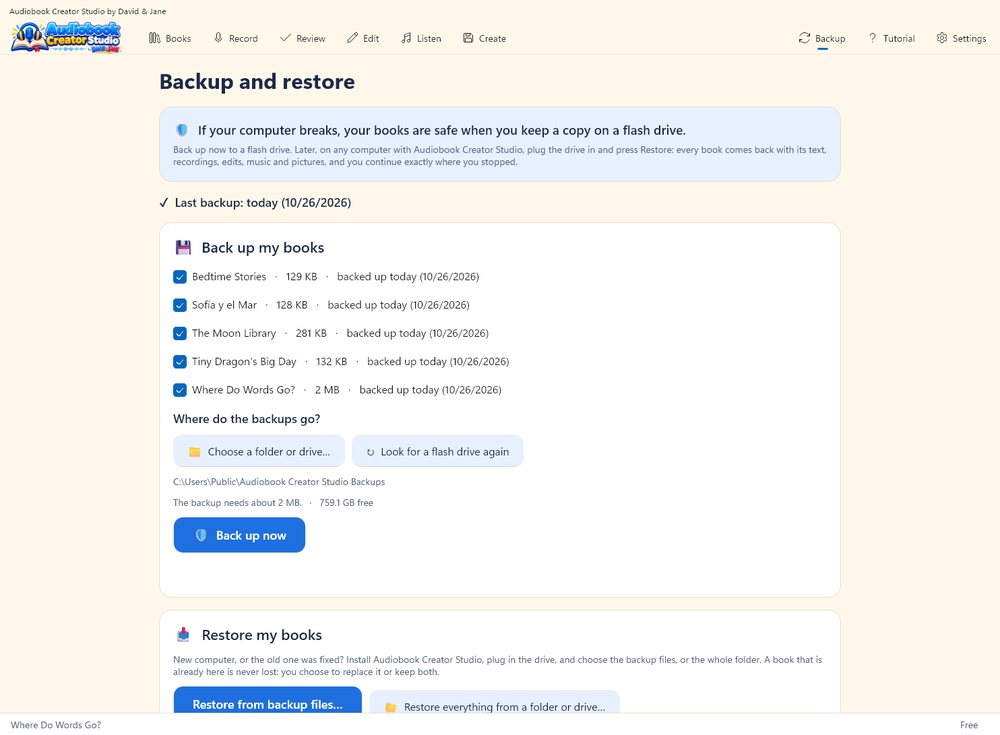1000x735 pixels.
Task: Click 'Where Do Words Go?' in the status bar
Action: (55, 725)
